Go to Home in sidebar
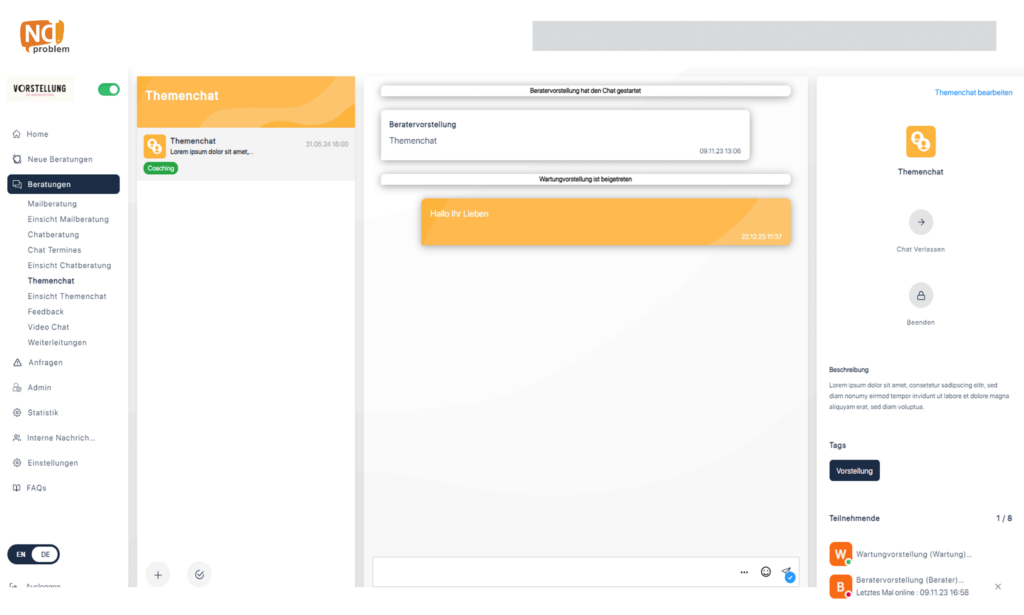The height and width of the screenshot is (615, 1024). click(x=37, y=134)
